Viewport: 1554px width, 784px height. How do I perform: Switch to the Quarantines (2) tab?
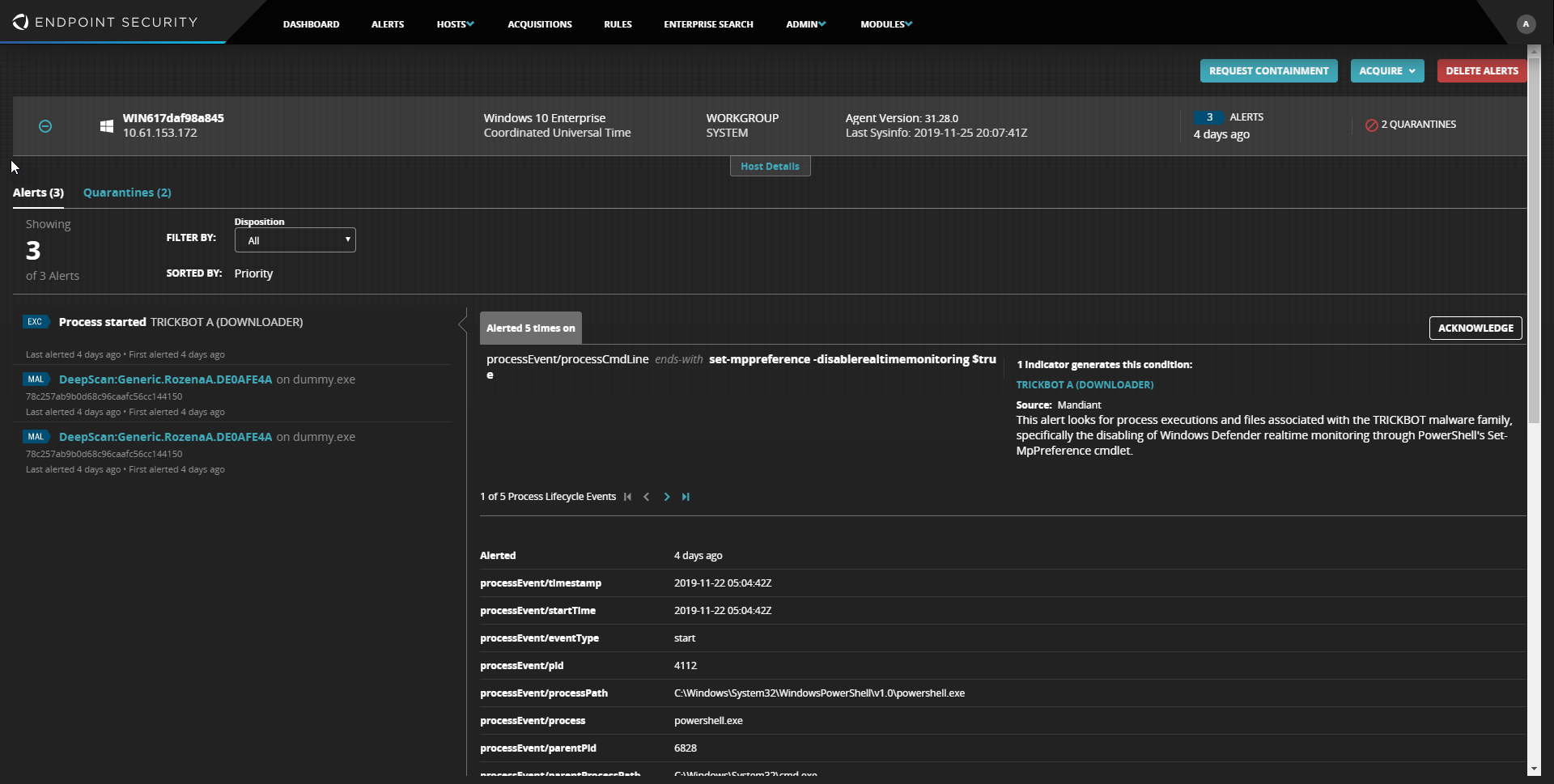pos(127,193)
